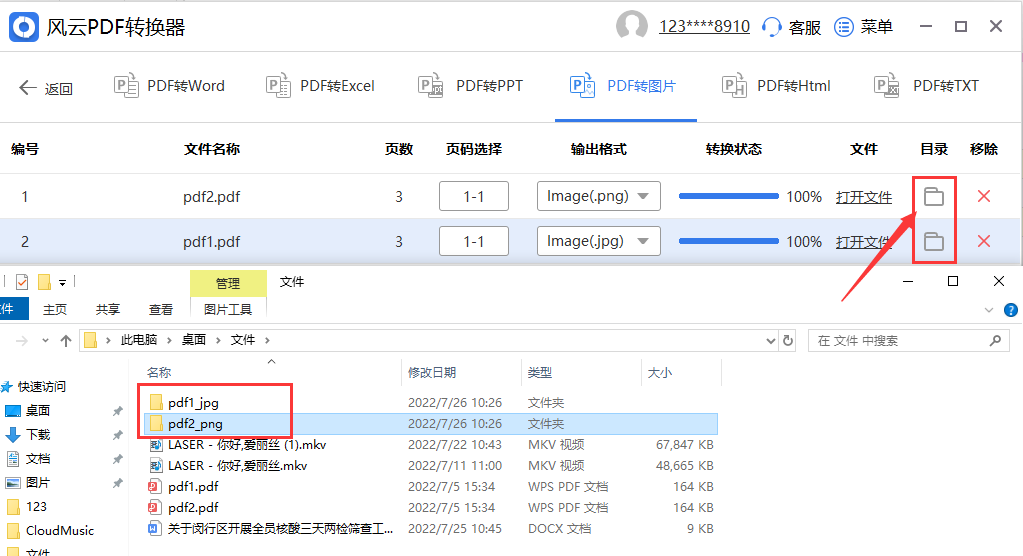Switch to PDF转Excel tab
This screenshot has height=556, width=1023.
(320, 85)
